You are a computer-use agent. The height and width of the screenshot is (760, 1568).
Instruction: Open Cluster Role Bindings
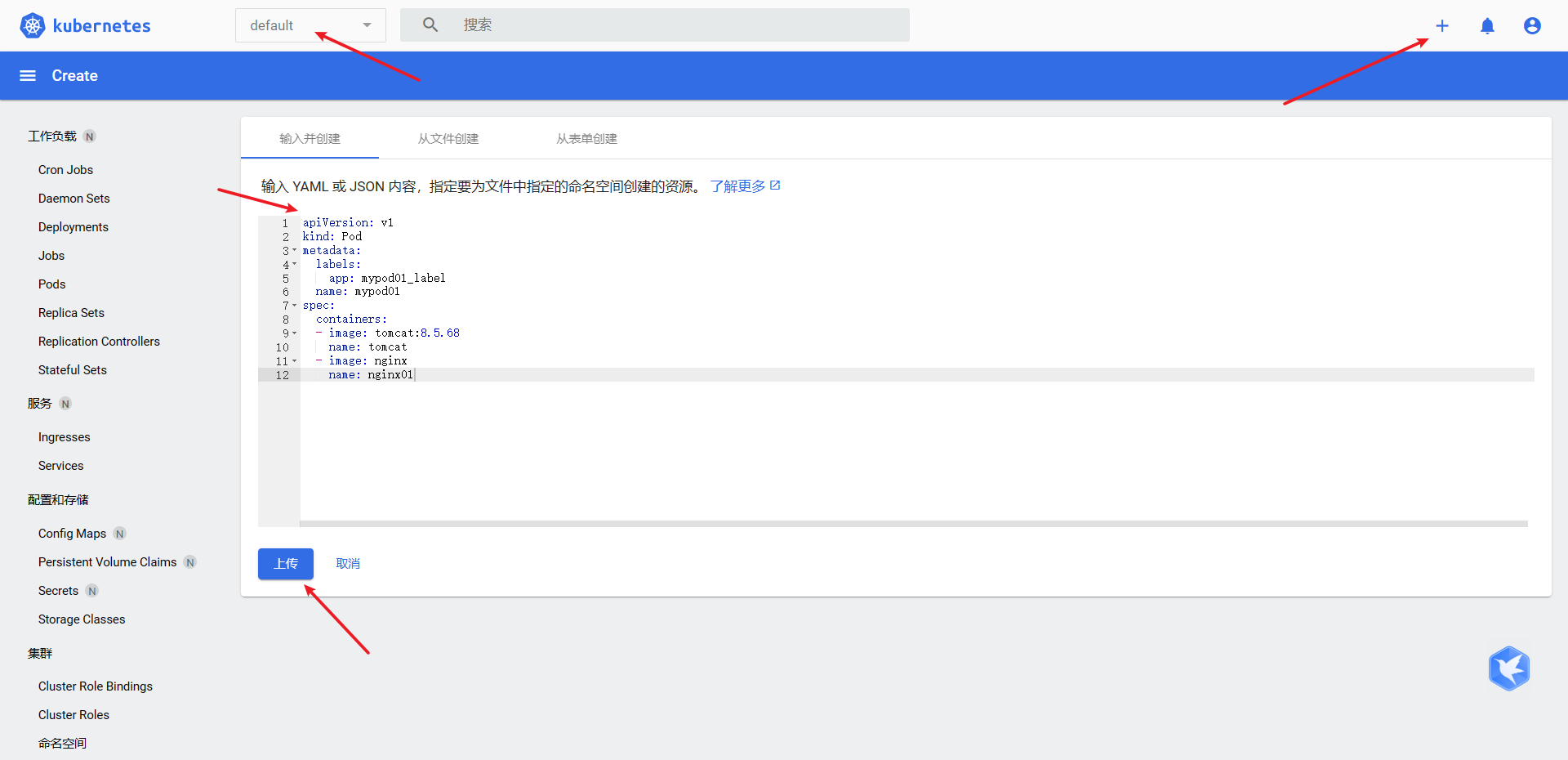pyautogui.click(x=95, y=686)
